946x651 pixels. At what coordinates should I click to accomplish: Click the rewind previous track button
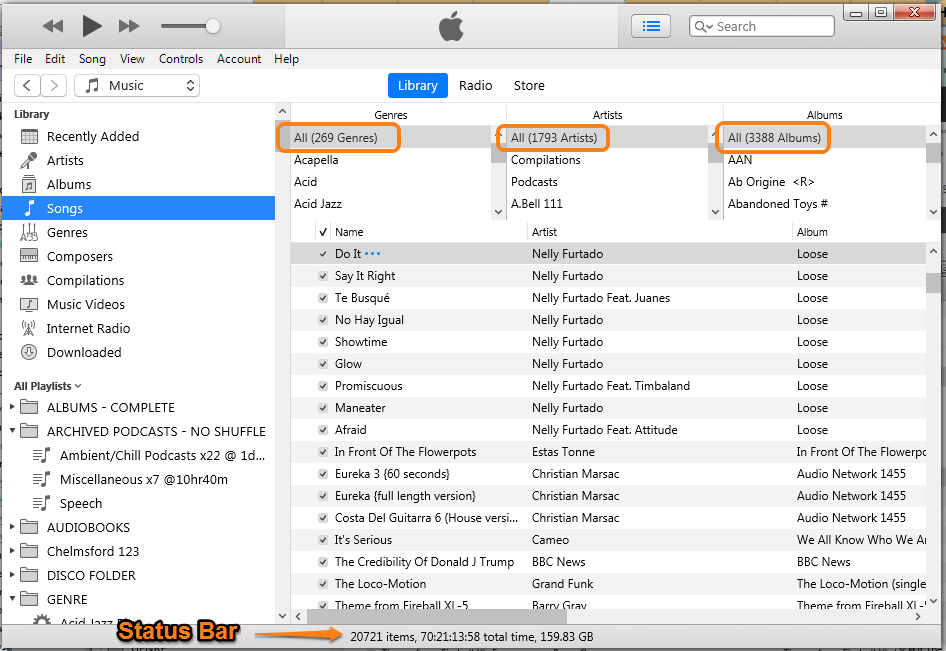pyautogui.click(x=53, y=26)
